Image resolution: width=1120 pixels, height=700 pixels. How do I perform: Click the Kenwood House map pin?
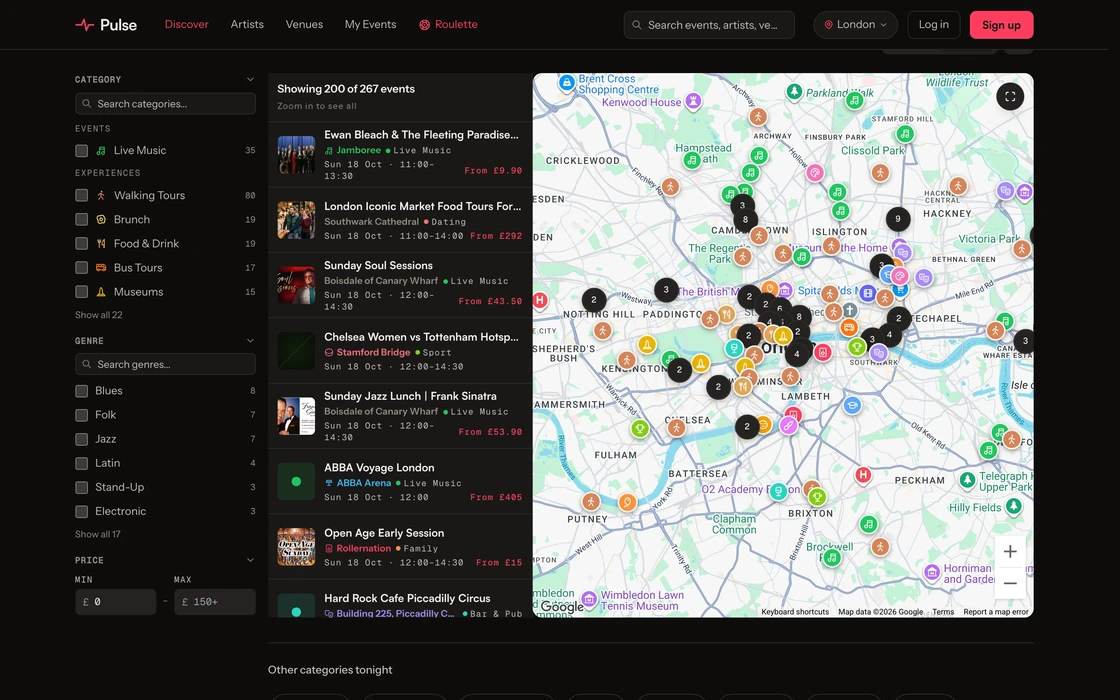pos(693,101)
